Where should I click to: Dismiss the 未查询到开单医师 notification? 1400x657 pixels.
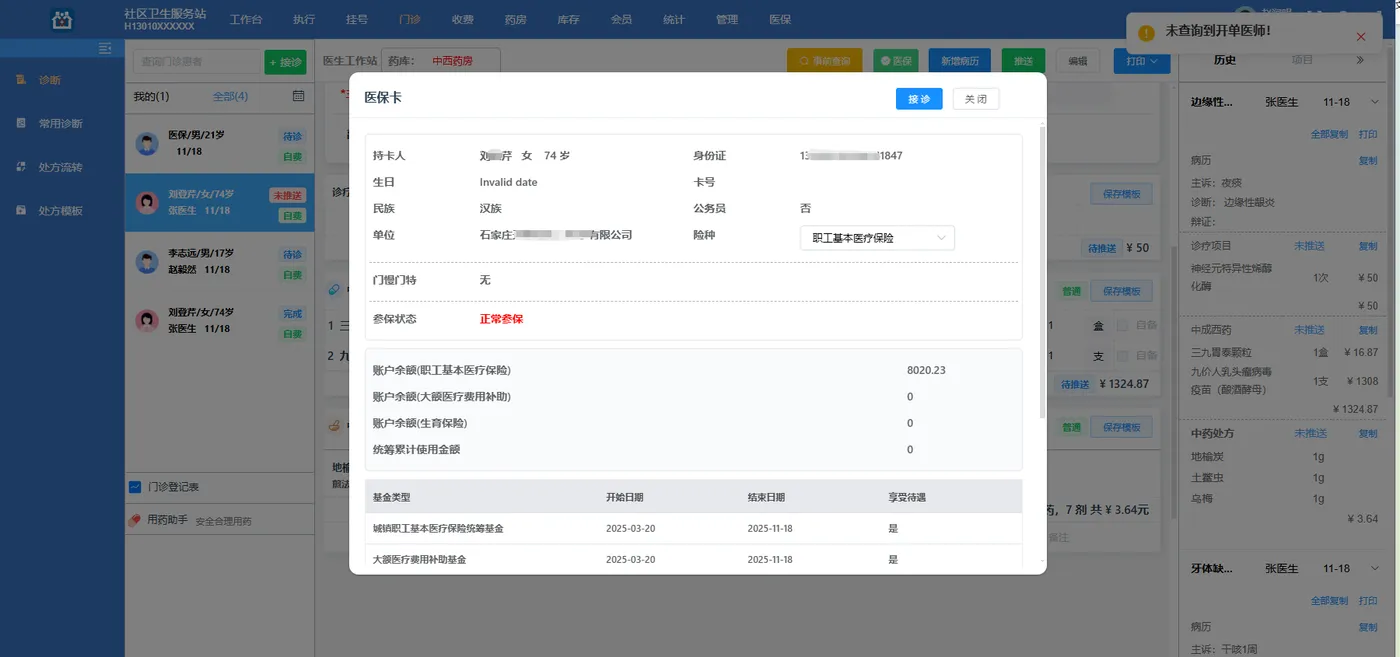1360,36
